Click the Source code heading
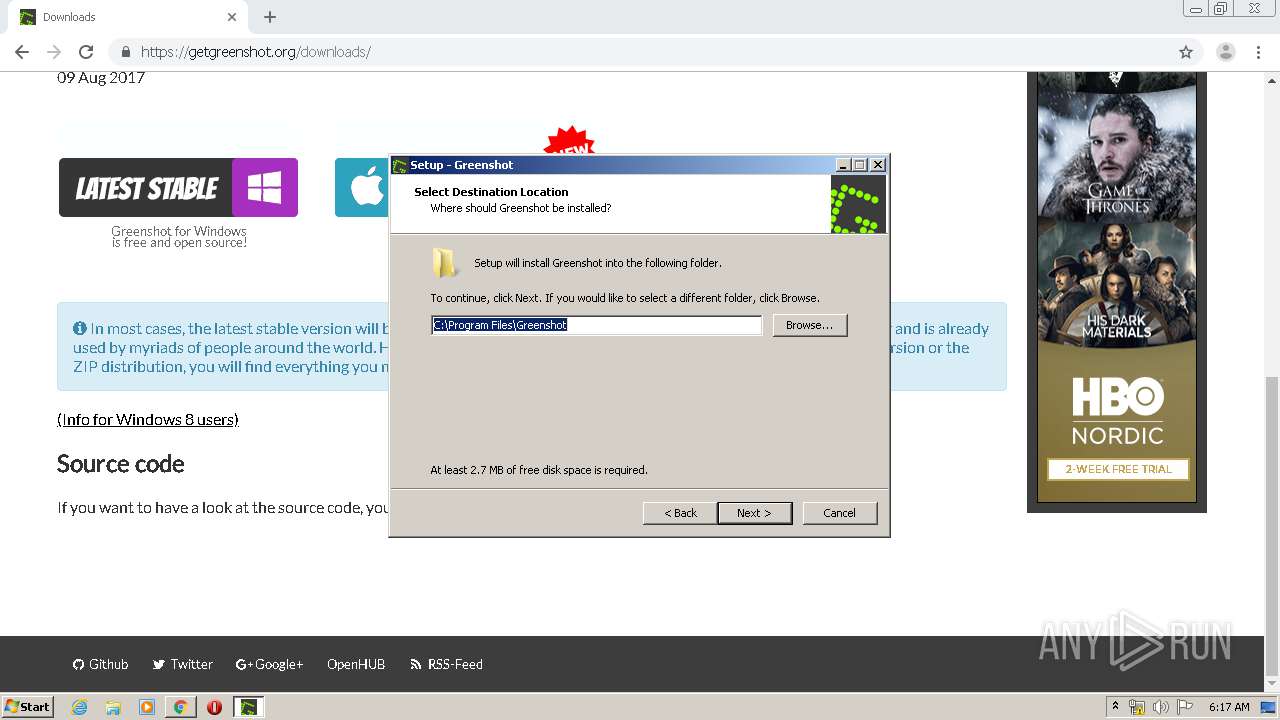1280x720 pixels. (x=121, y=464)
